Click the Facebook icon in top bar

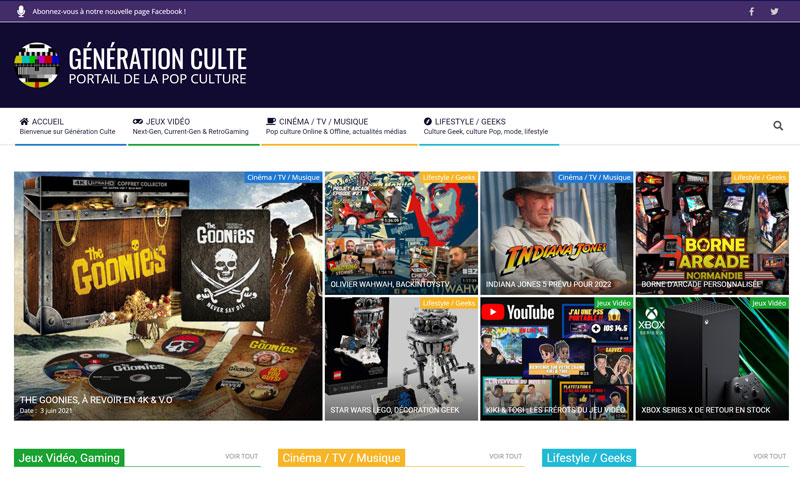(752, 12)
